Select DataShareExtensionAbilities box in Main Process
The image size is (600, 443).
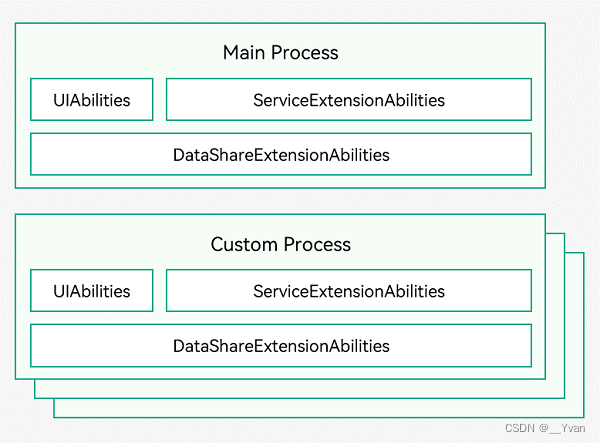point(281,154)
